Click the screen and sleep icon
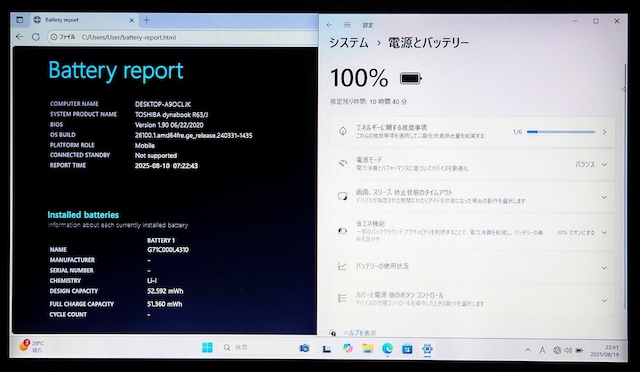The image size is (640, 372). pyautogui.click(x=342, y=196)
